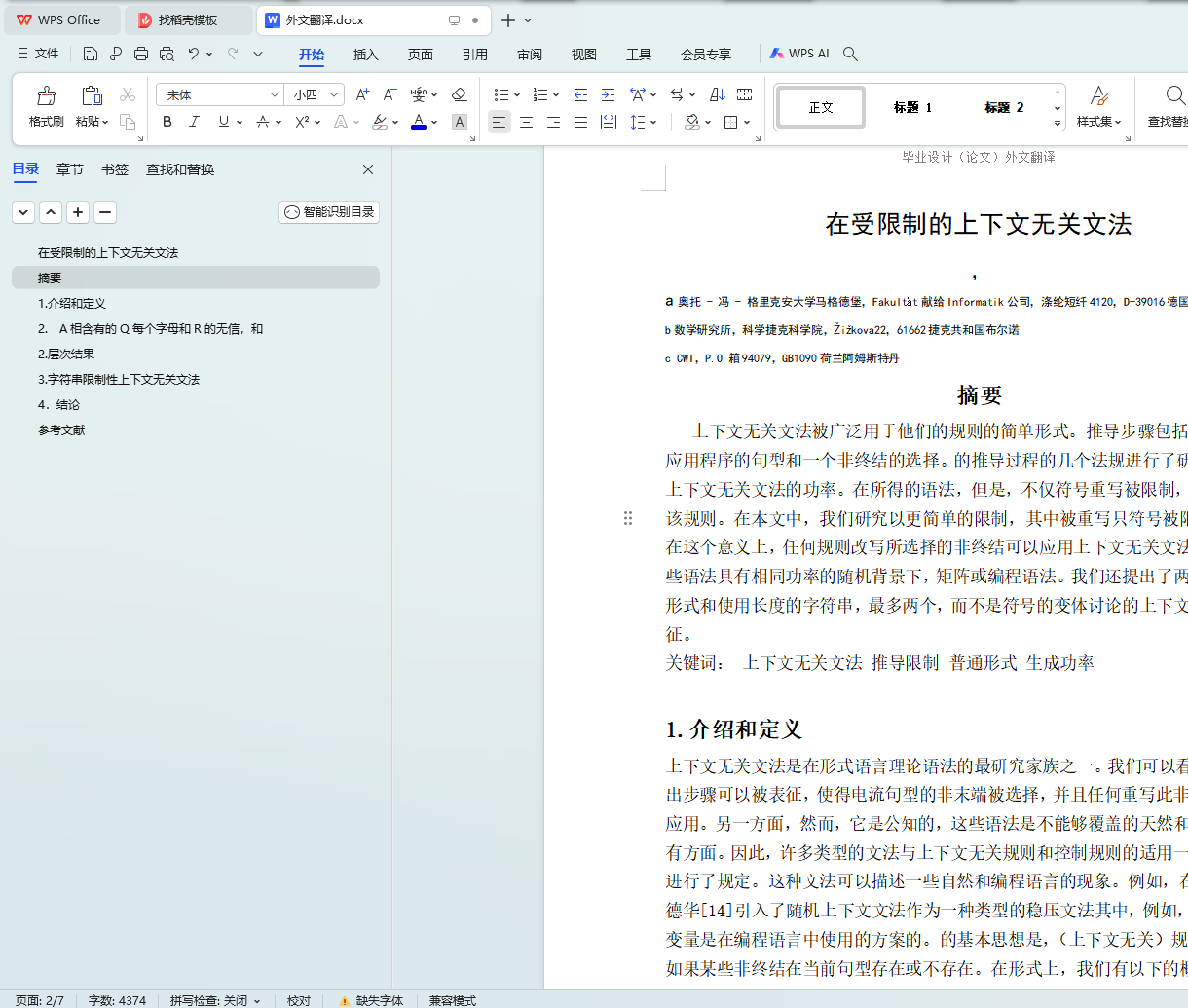The height and width of the screenshot is (1008, 1188).
Task: Click the font color swatch
Action: click(419, 122)
